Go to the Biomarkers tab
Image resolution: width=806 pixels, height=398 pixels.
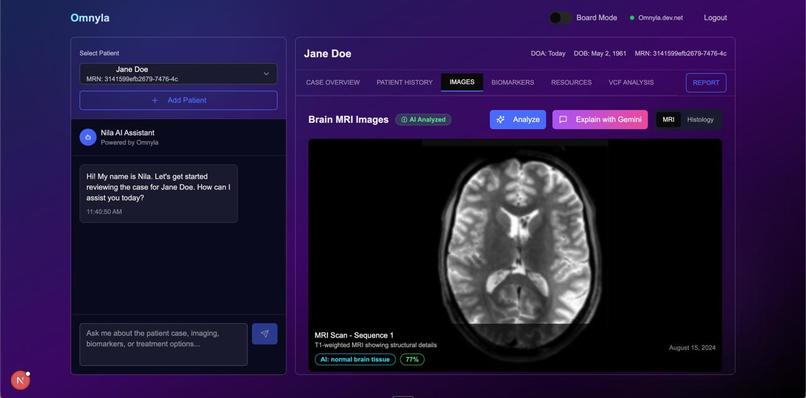512,82
